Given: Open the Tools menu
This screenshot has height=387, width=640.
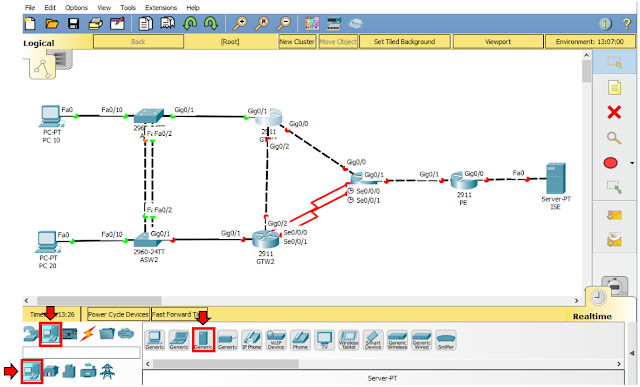Looking at the screenshot, I should click(x=128, y=7).
